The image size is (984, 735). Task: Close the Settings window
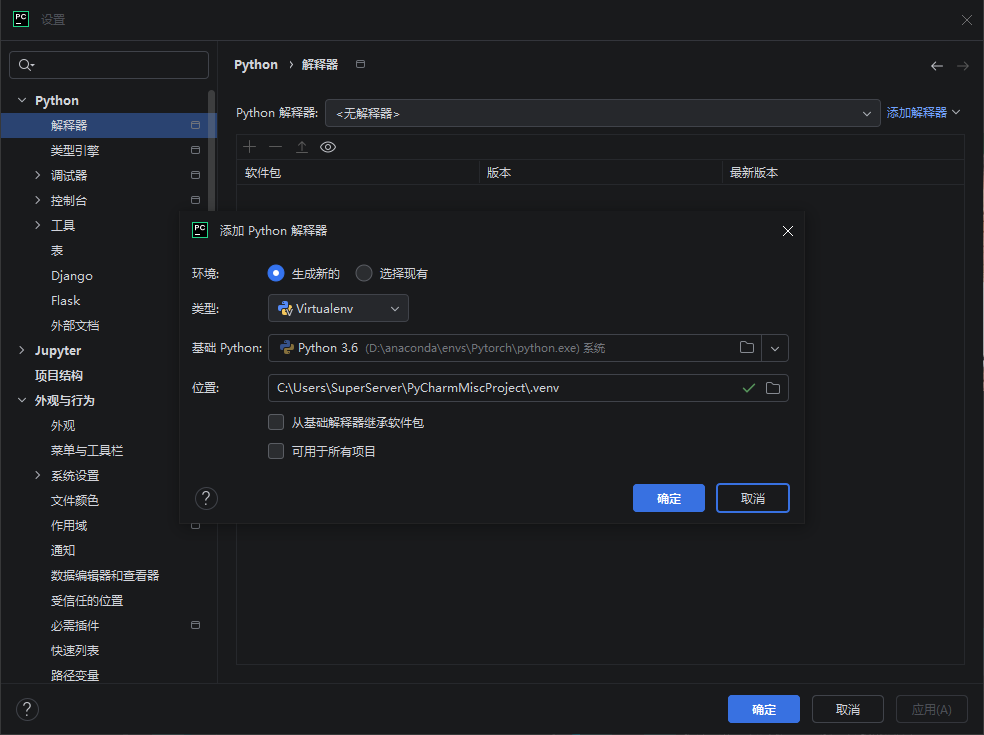(x=966, y=20)
